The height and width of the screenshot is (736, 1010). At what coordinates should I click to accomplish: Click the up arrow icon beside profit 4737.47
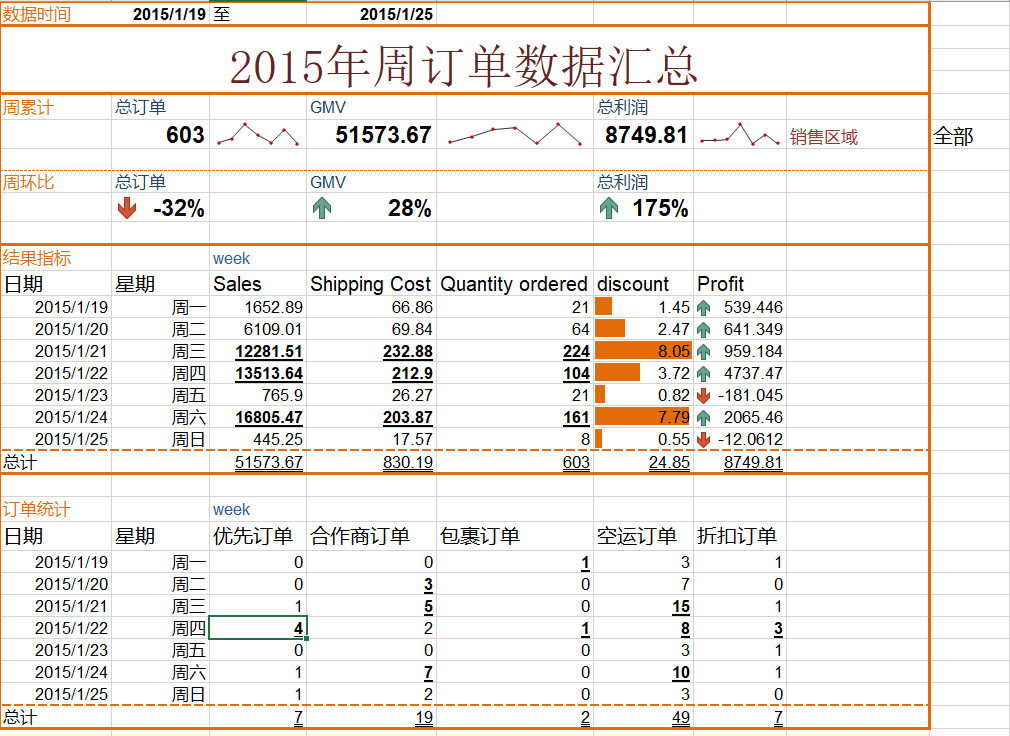click(x=703, y=373)
